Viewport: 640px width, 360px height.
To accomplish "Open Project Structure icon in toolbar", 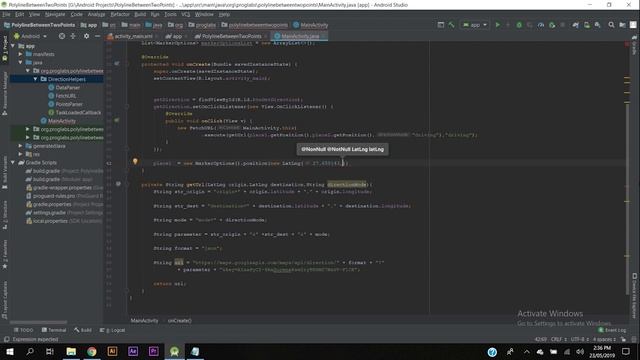I will tap(622, 25).
